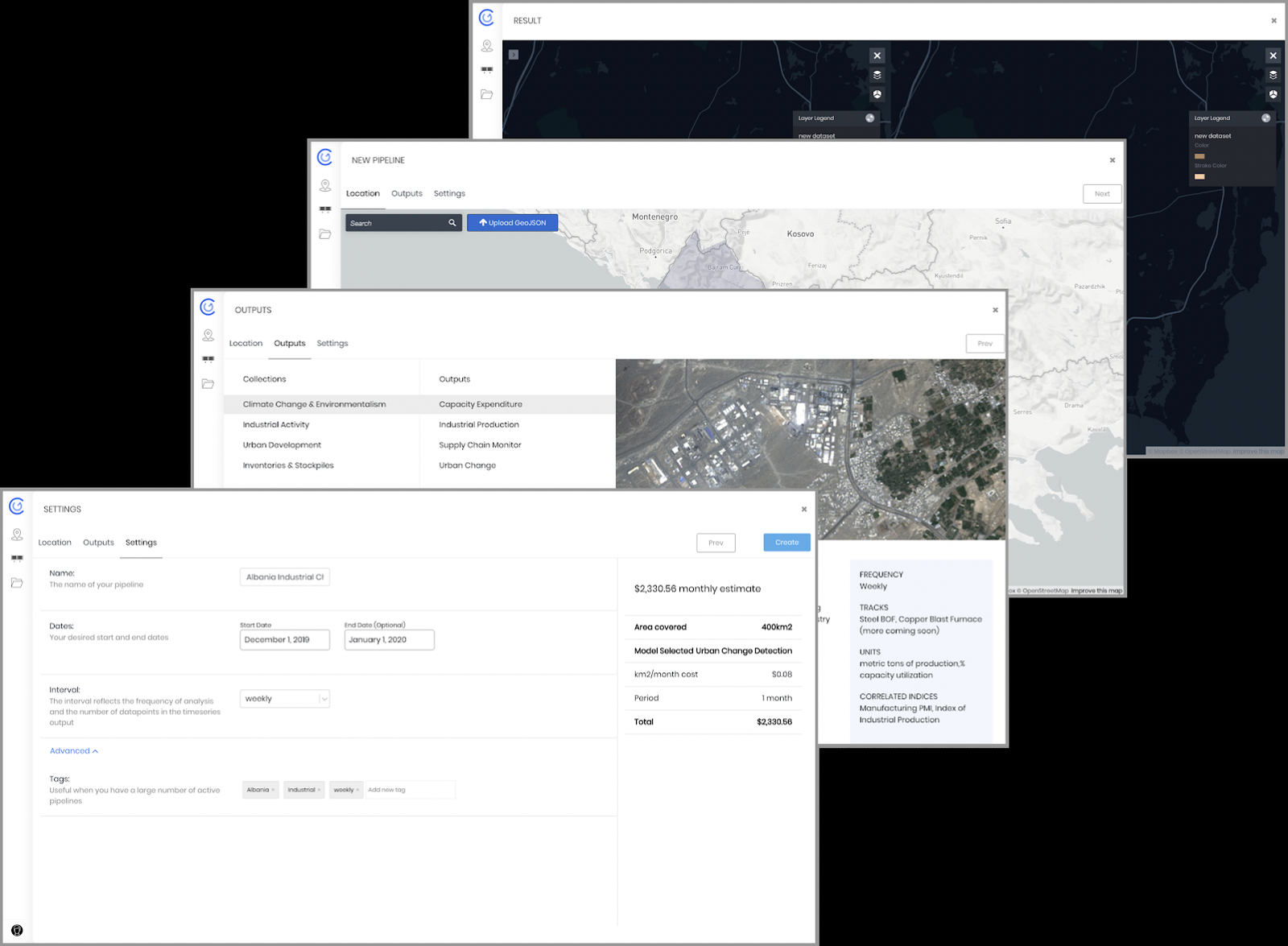Switch to the Settings tab in the New Pipeline window
Screen dimensions: 1288x946
coord(449,194)
